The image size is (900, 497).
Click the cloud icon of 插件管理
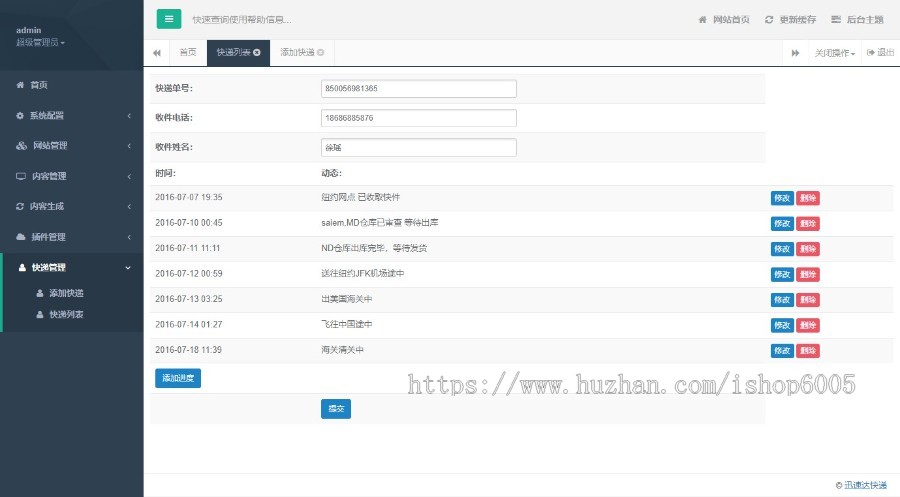coord(21,237)
